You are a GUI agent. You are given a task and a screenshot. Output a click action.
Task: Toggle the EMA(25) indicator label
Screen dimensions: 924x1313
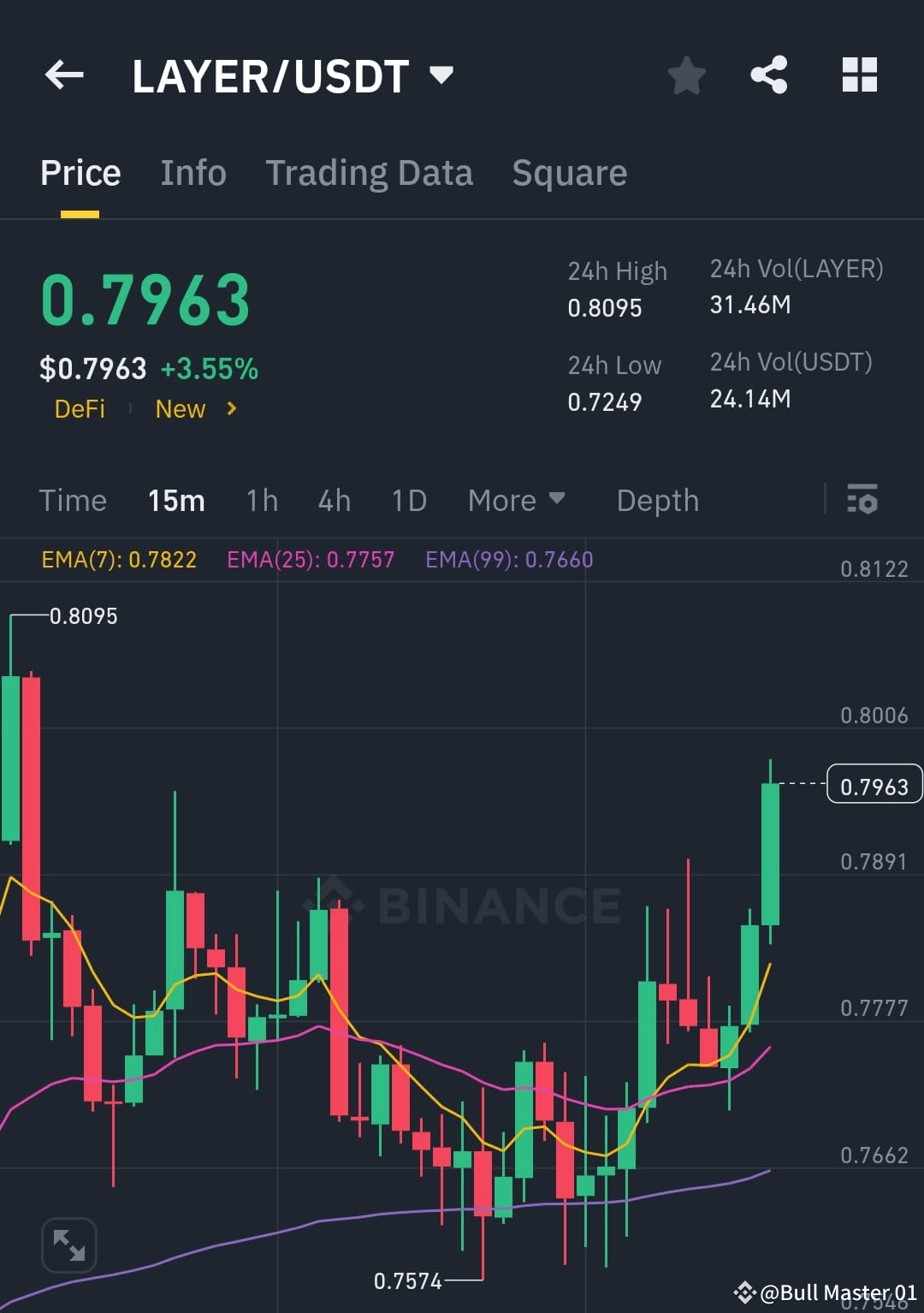[x=311, y=559]
